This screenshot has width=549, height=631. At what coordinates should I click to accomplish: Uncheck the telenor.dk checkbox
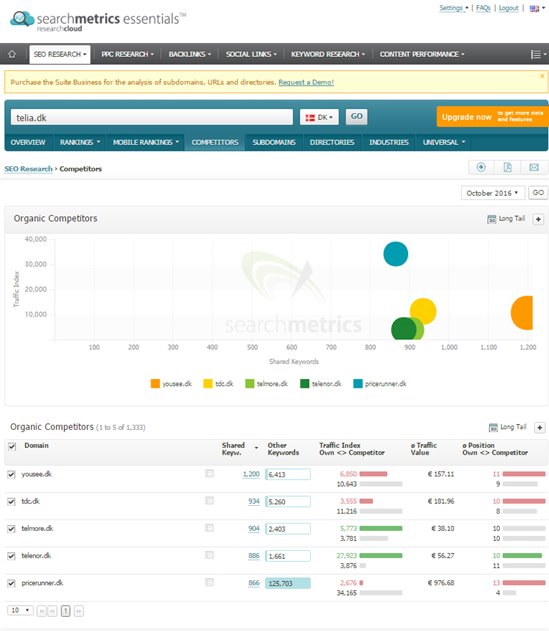[11, 556]
